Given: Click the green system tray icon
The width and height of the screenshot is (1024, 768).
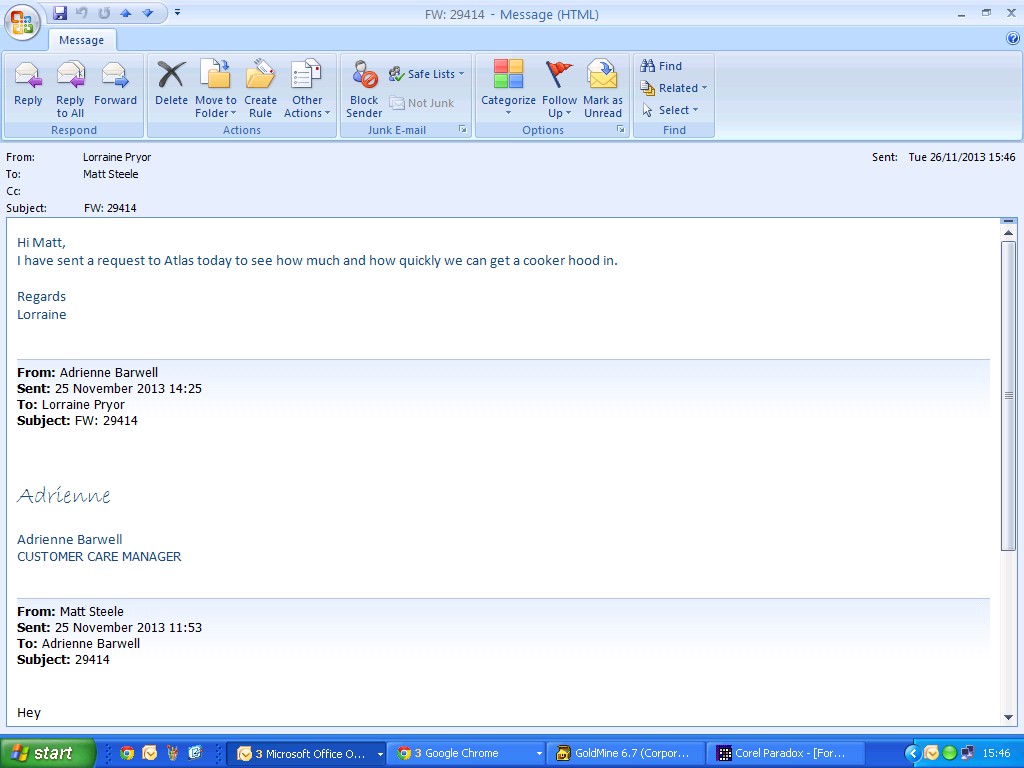Looking at the screenshot, I should pos(950,753).
